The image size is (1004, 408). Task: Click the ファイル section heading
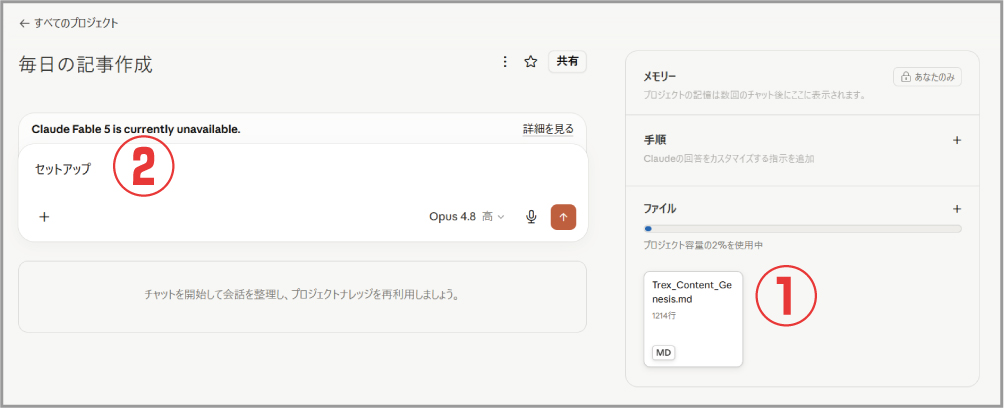660,208
